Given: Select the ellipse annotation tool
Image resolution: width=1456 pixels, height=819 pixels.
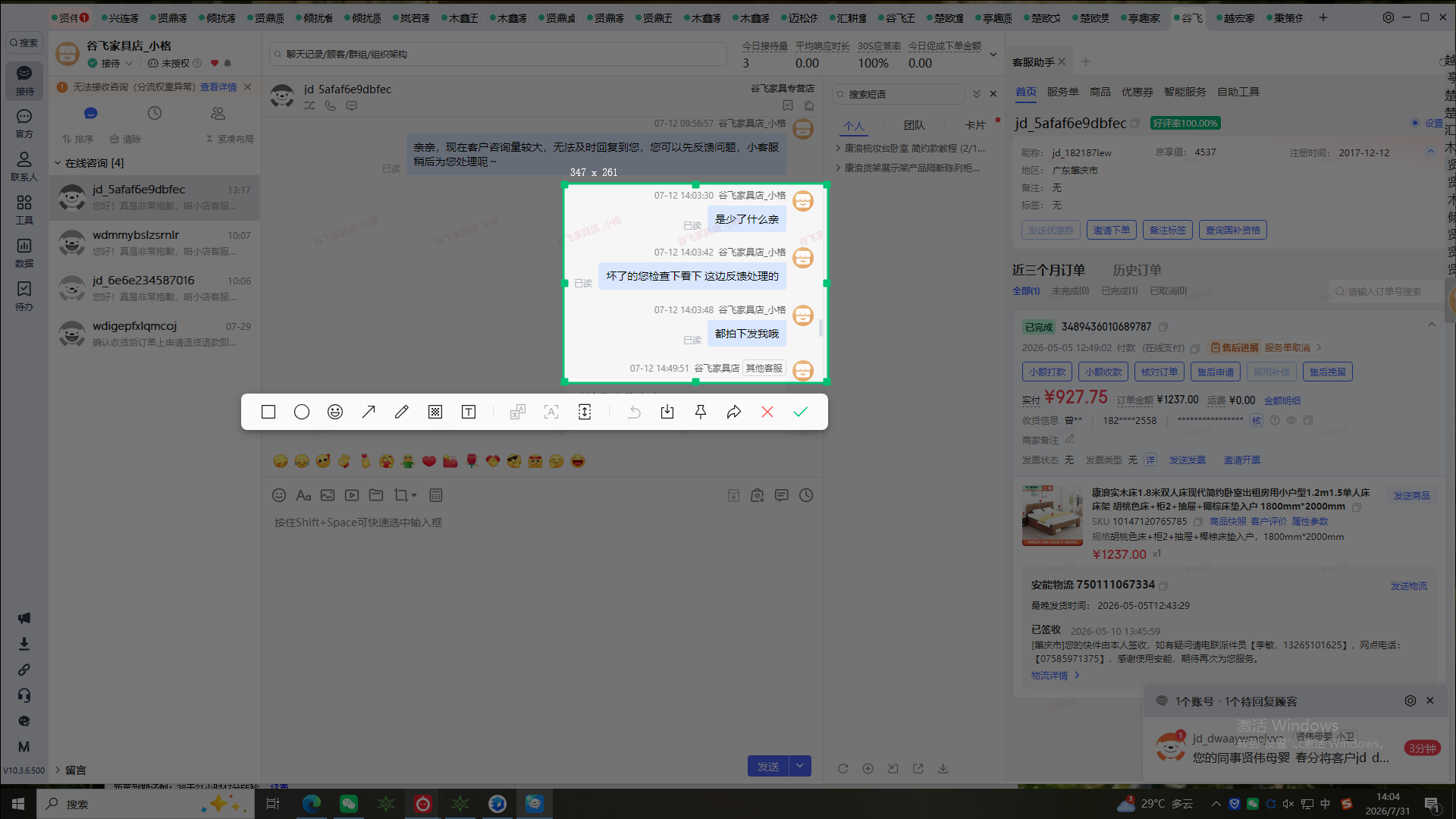Looking at the screenshot, I should [x=302, y=412].
